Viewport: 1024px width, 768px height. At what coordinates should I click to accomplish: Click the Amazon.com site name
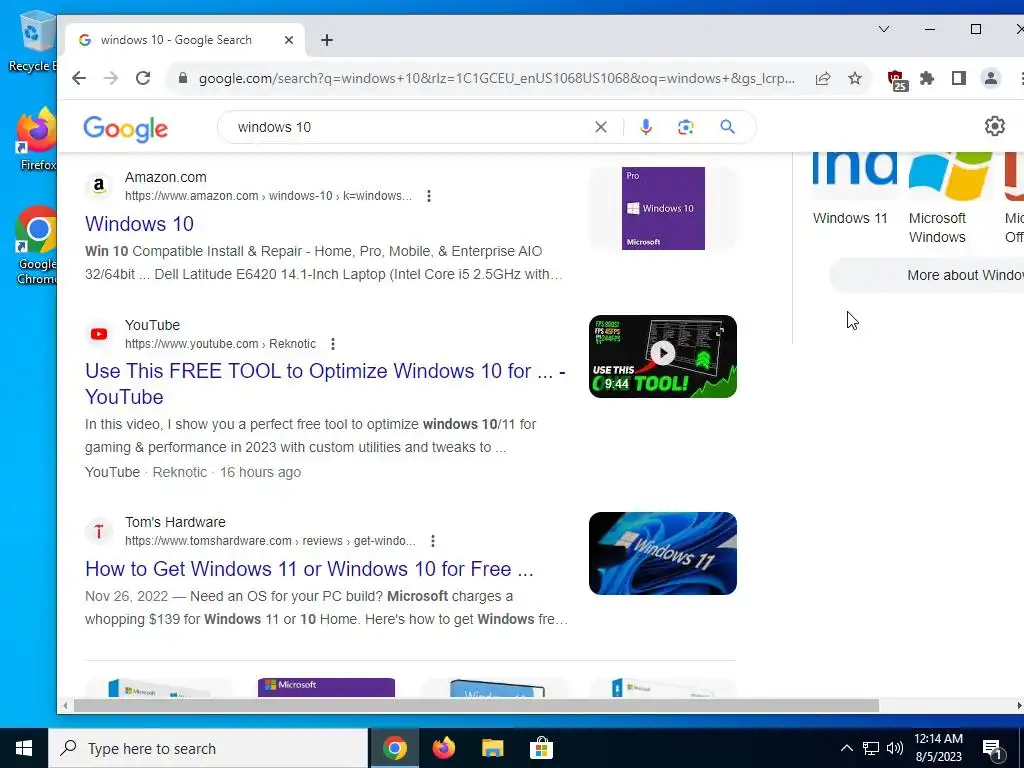coord(166,177)
